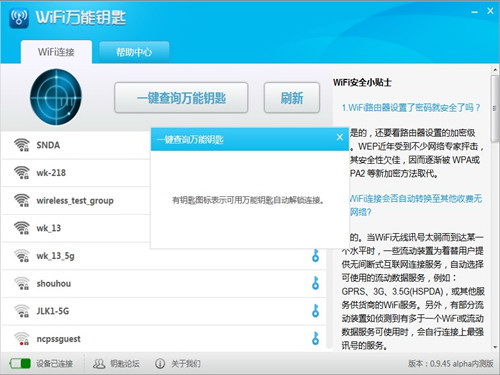Click the radar scan icon
Screen dimensions: 500x375
tap(56, 97)
